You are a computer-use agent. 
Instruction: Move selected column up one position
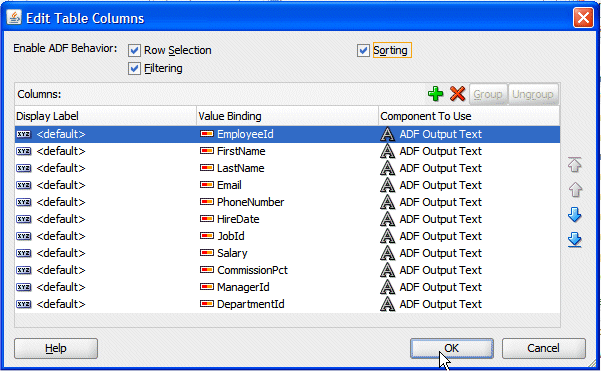[x=575, y=189]
